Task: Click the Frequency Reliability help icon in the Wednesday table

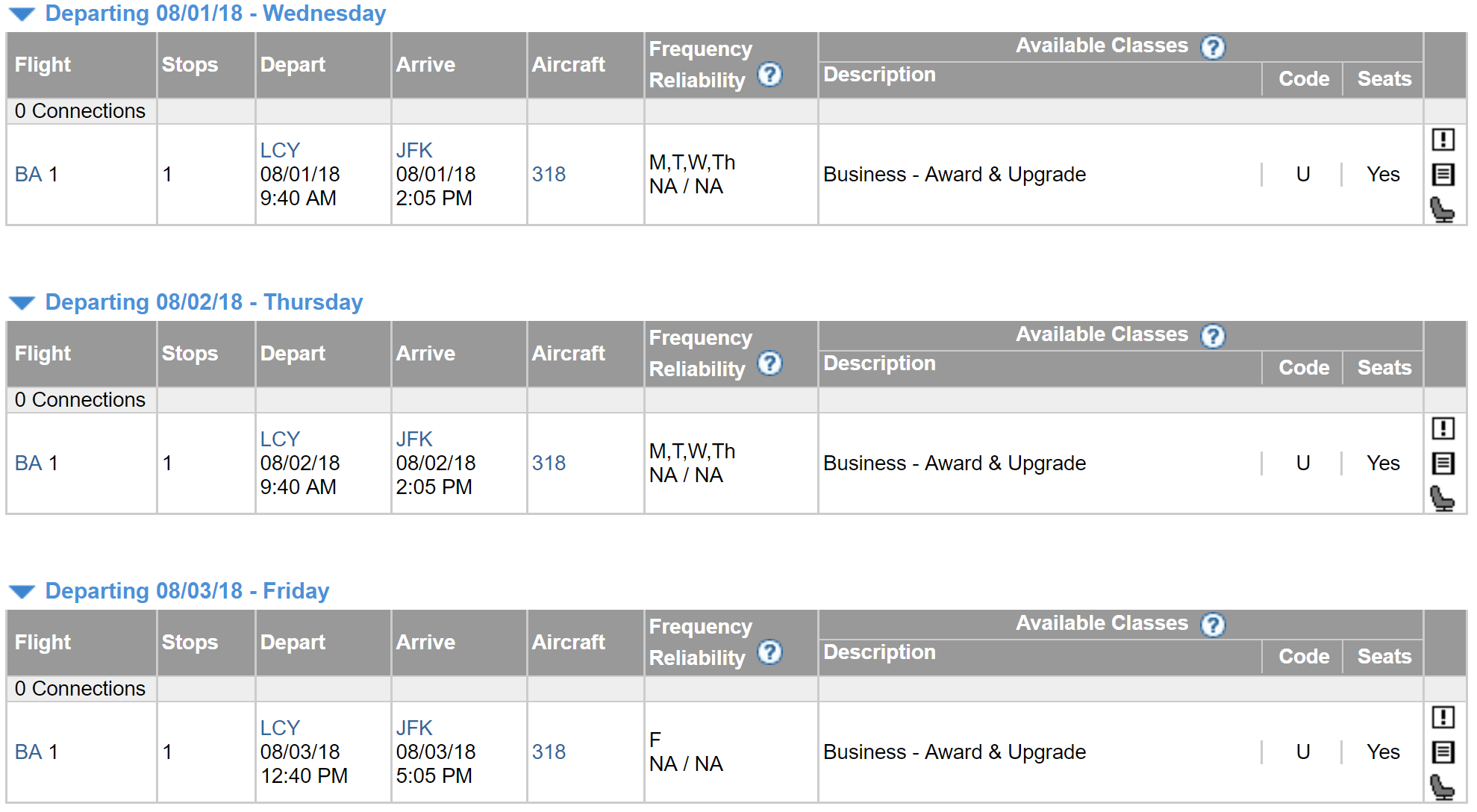Action: [769, 75]
